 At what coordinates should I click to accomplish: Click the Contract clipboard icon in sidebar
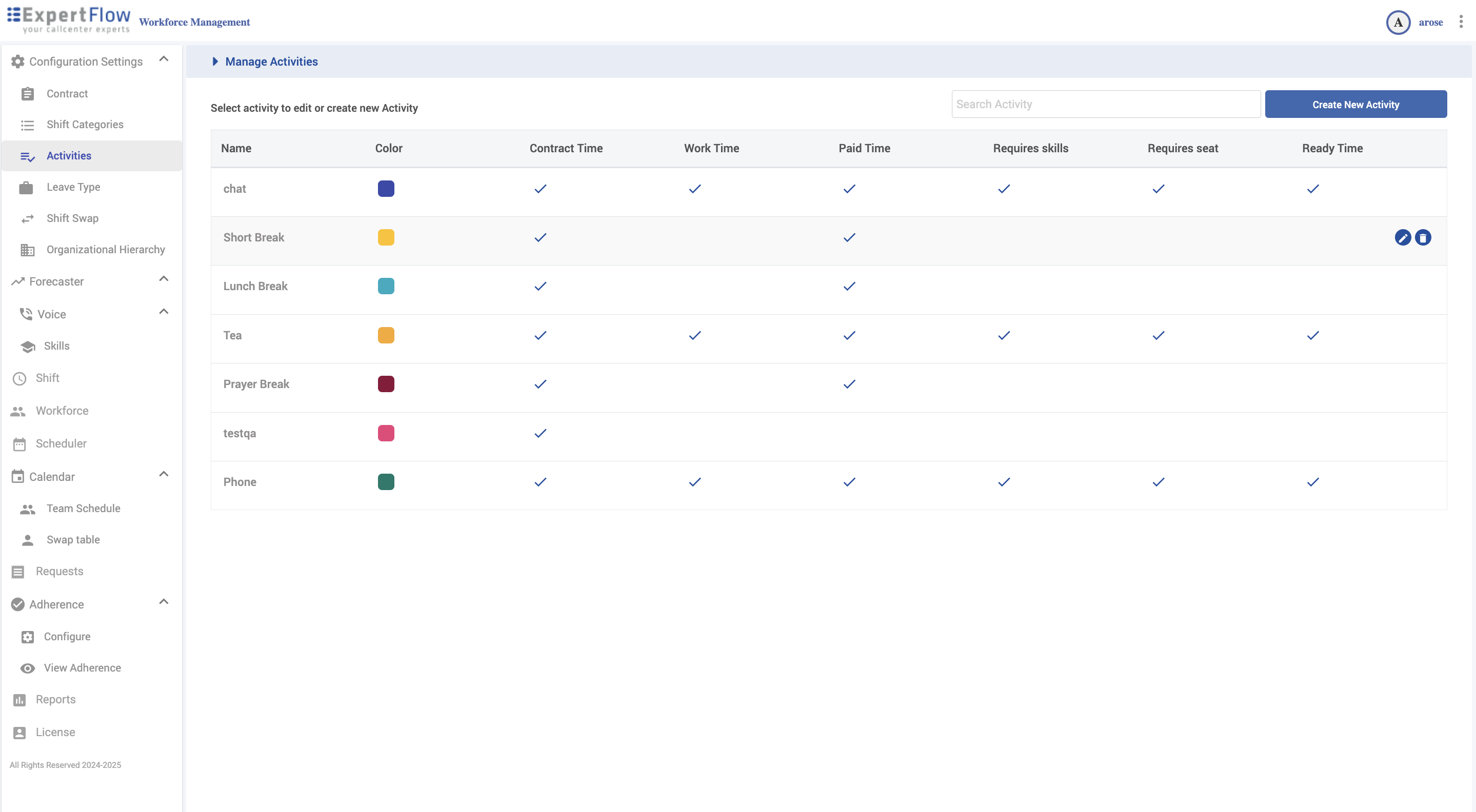point(28,93)
